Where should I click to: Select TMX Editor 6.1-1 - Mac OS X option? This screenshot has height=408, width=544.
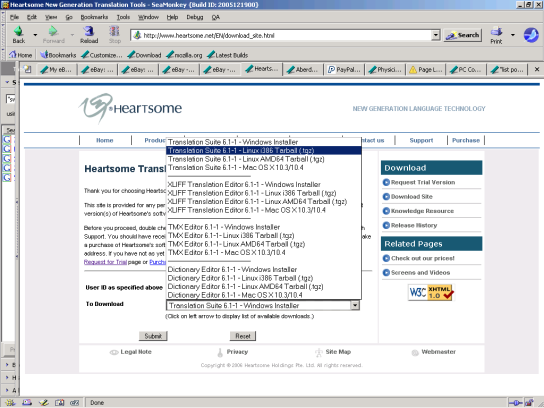pyautogui.click(x=264, y=253)
